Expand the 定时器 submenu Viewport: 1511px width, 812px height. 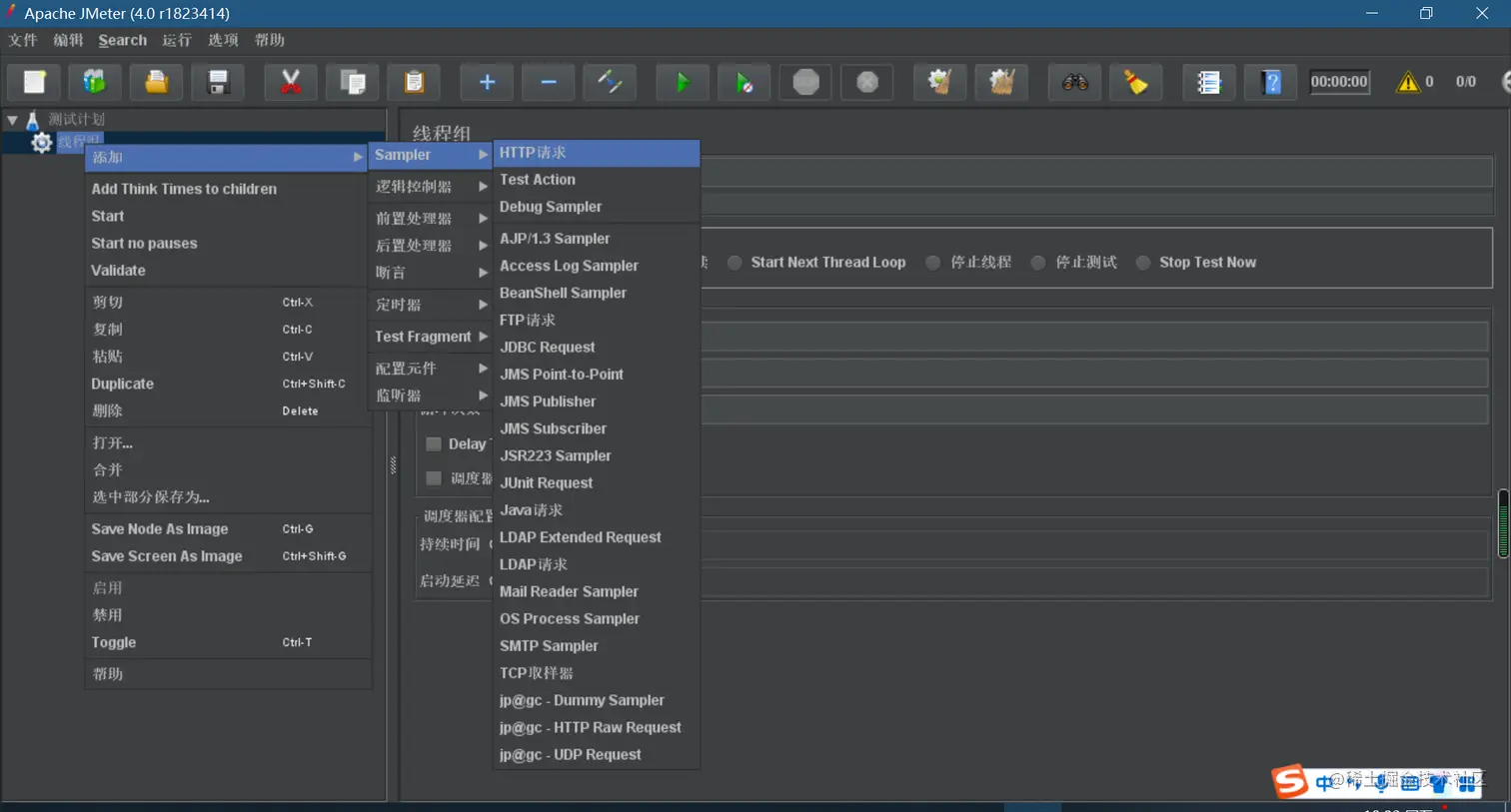431,305
